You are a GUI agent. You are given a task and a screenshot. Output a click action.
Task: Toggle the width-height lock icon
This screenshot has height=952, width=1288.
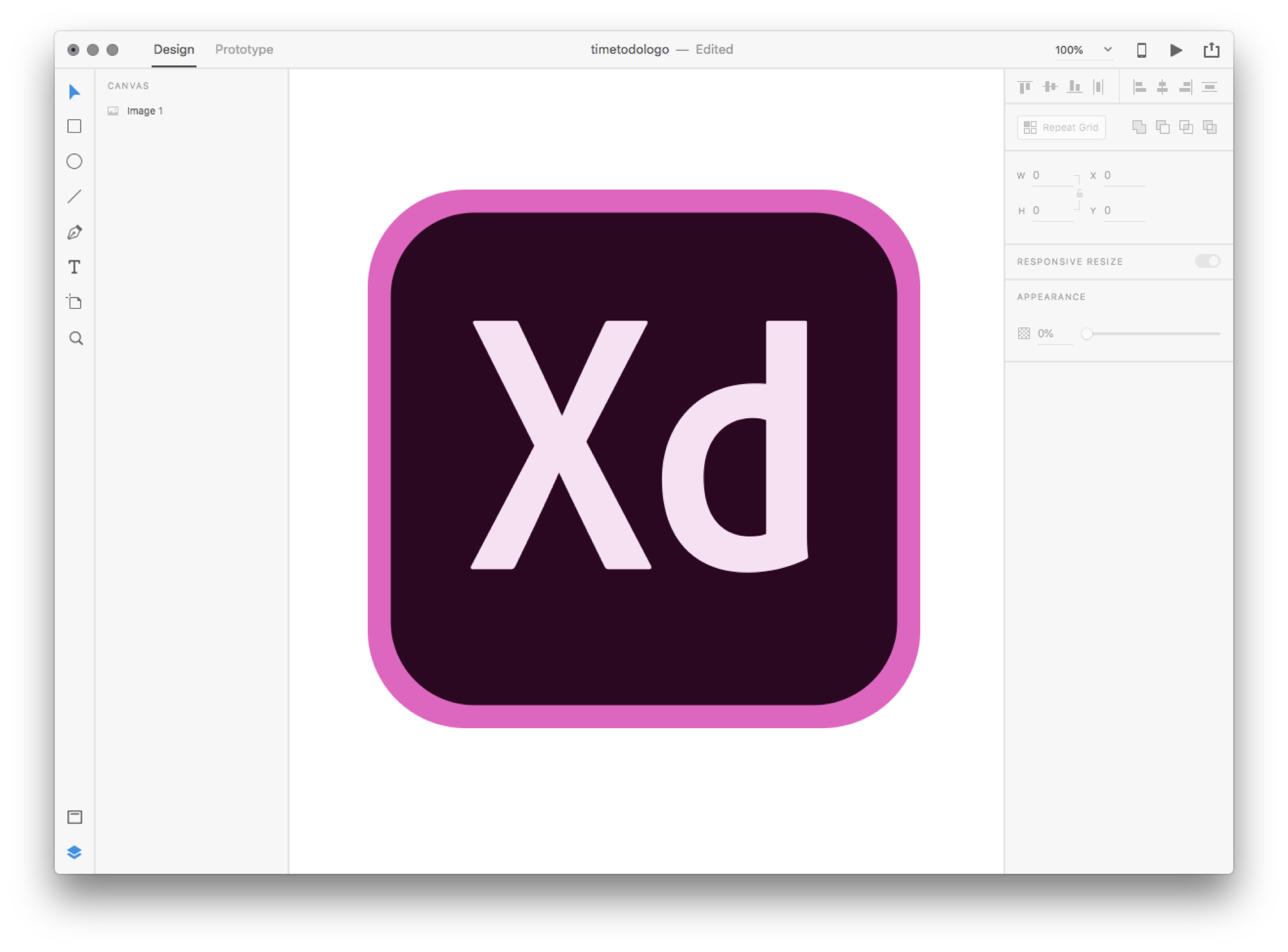coord(1079,194)
